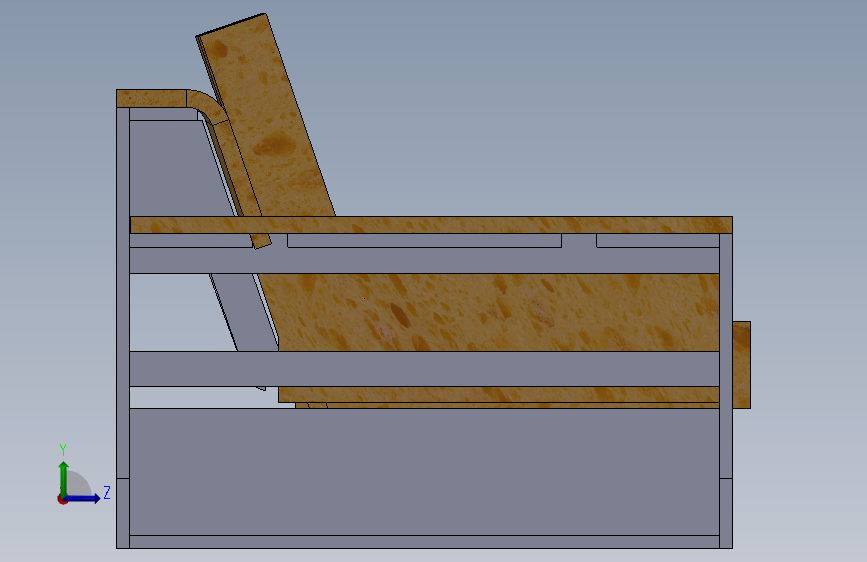Select the middle horizontal gray rail

point(424,369)
